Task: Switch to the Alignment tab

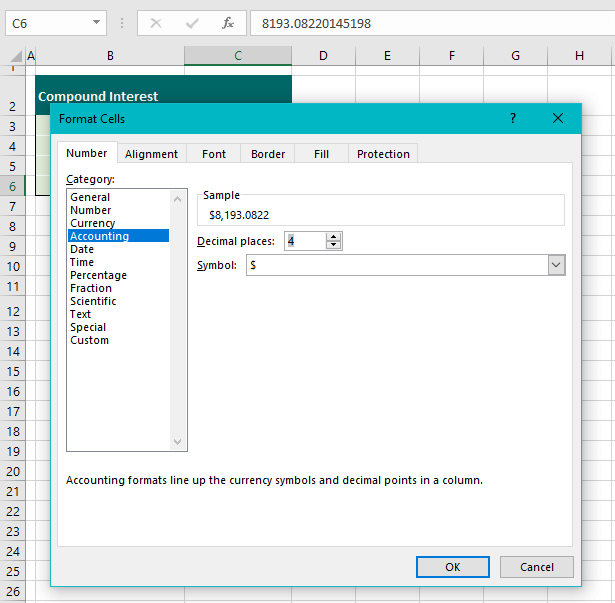Action: click(x=152, y=154)
